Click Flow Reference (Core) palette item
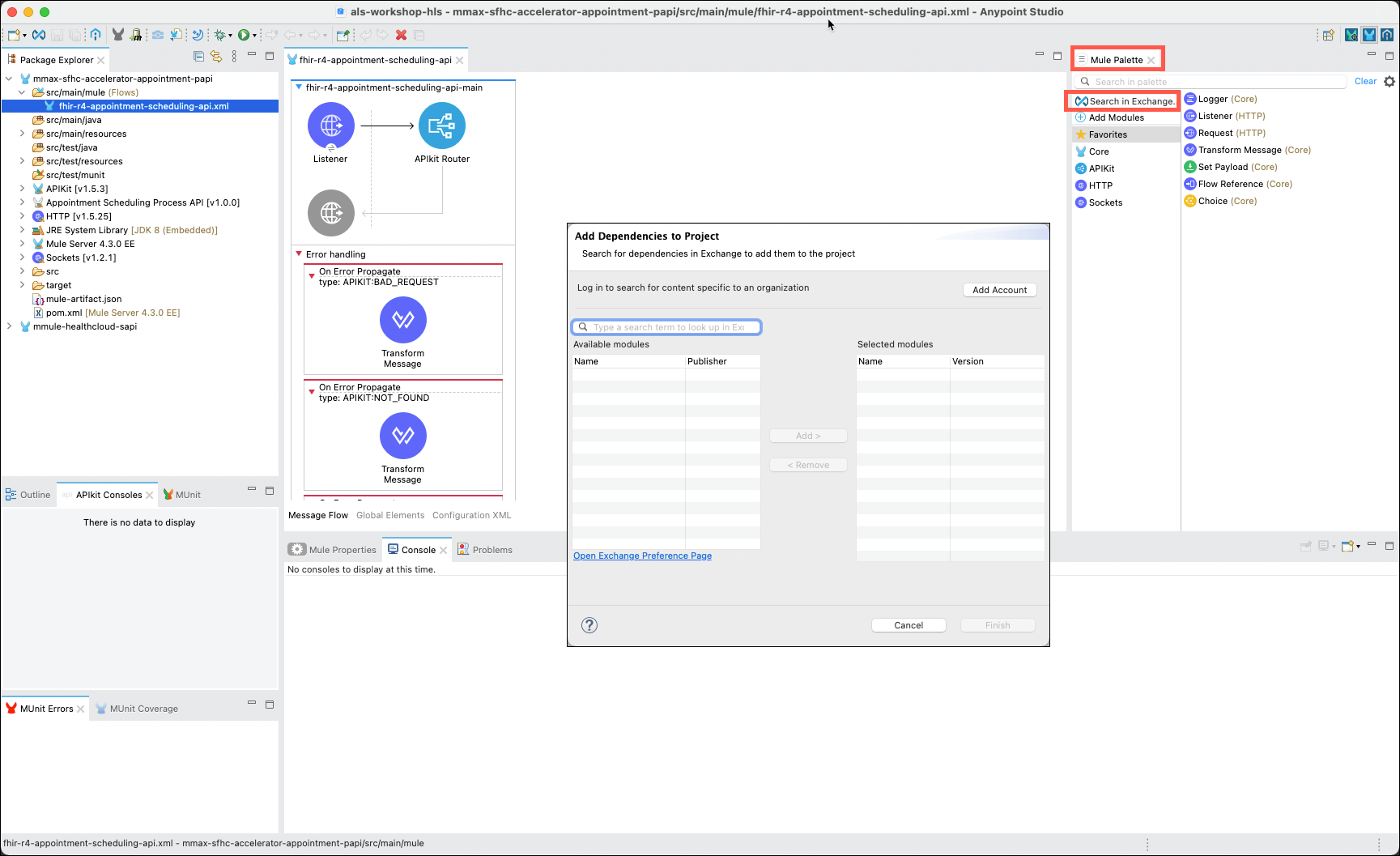 click(1238, 184)
